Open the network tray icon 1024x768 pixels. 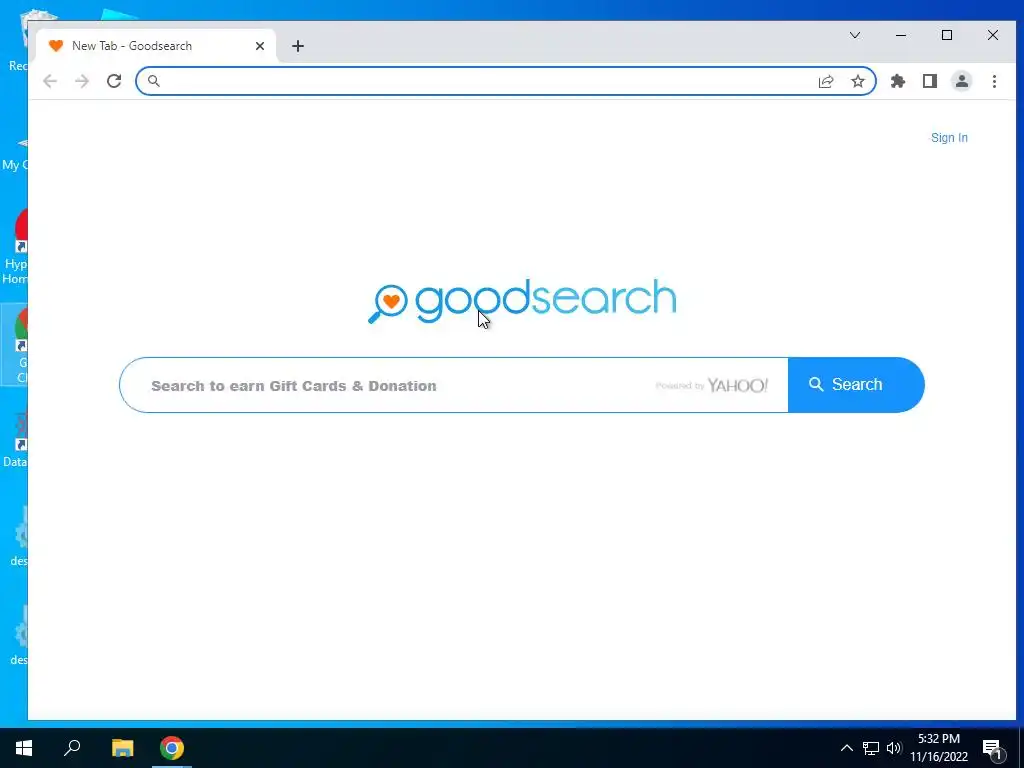tap(871, 748)
